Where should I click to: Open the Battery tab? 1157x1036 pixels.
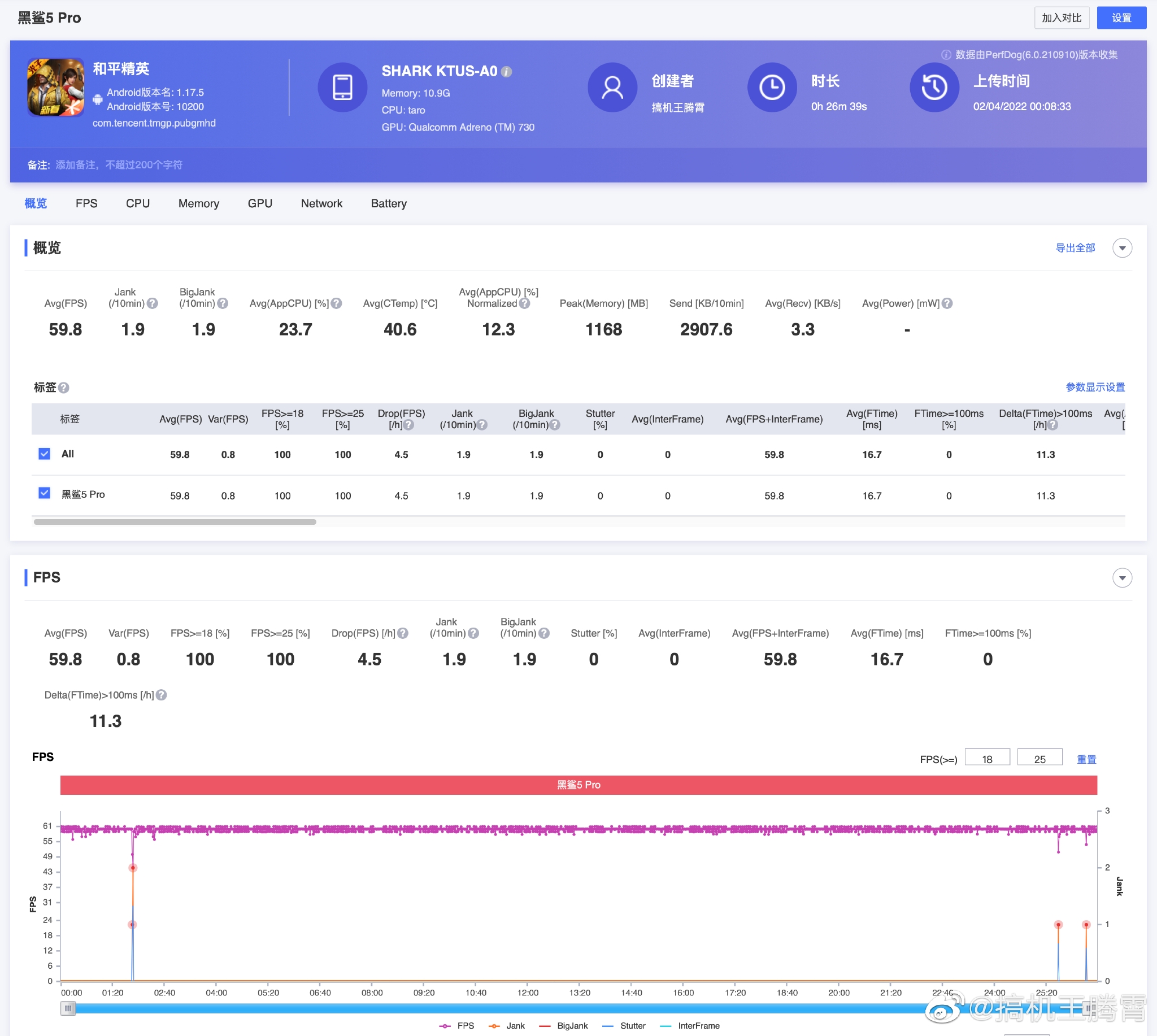pos(389,204)
